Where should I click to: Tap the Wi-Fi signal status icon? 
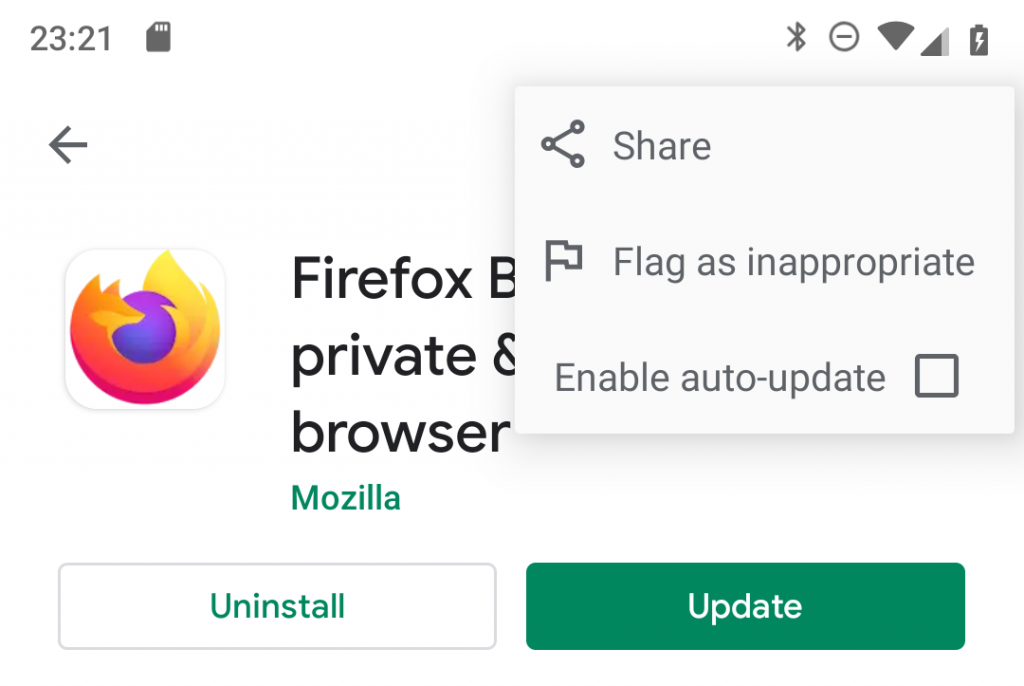pyautogui.click(x=895, y=36)
